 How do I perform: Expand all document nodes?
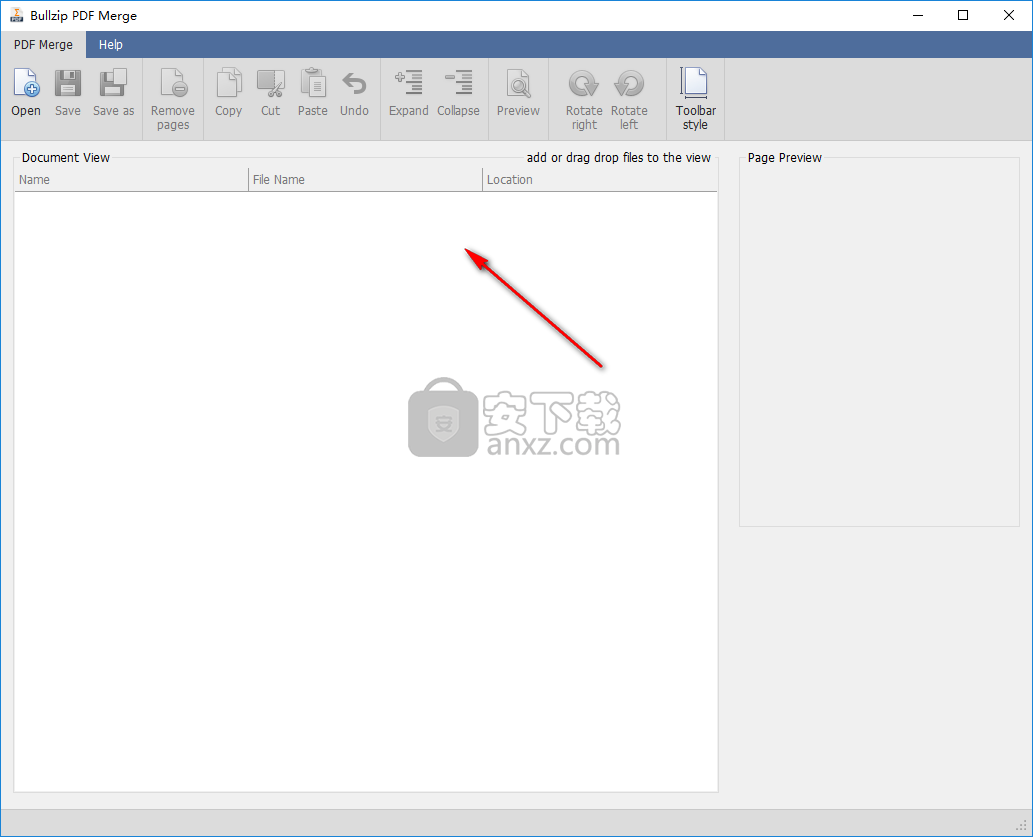[x=408, y=92]
